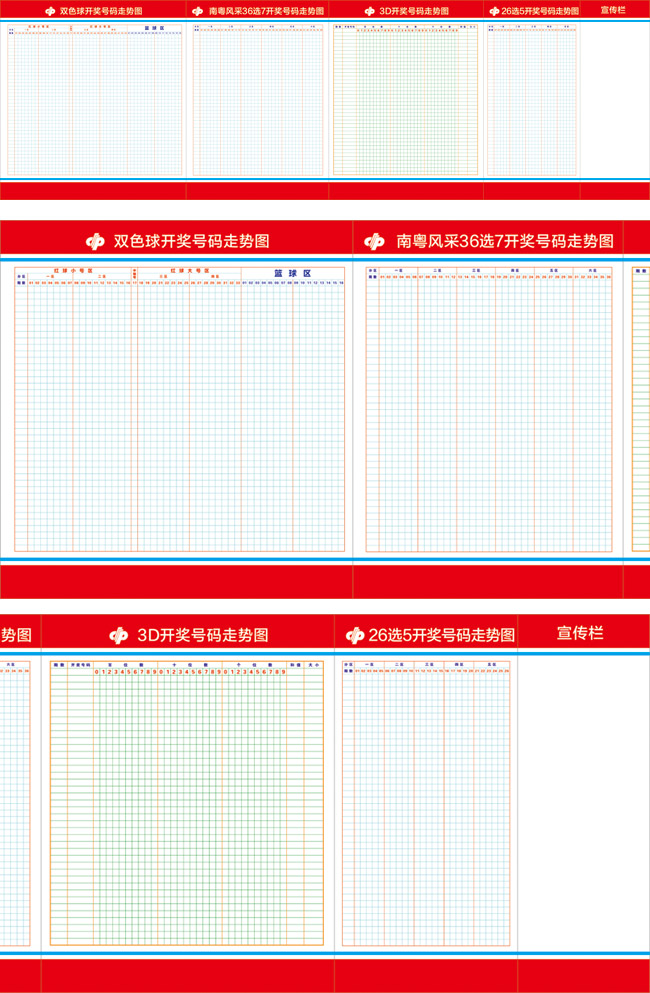Open the small 26选5 chart thumbnail in top strip
Image resolution: width=650 pixels, height=993 pixels.
(532, 100)
